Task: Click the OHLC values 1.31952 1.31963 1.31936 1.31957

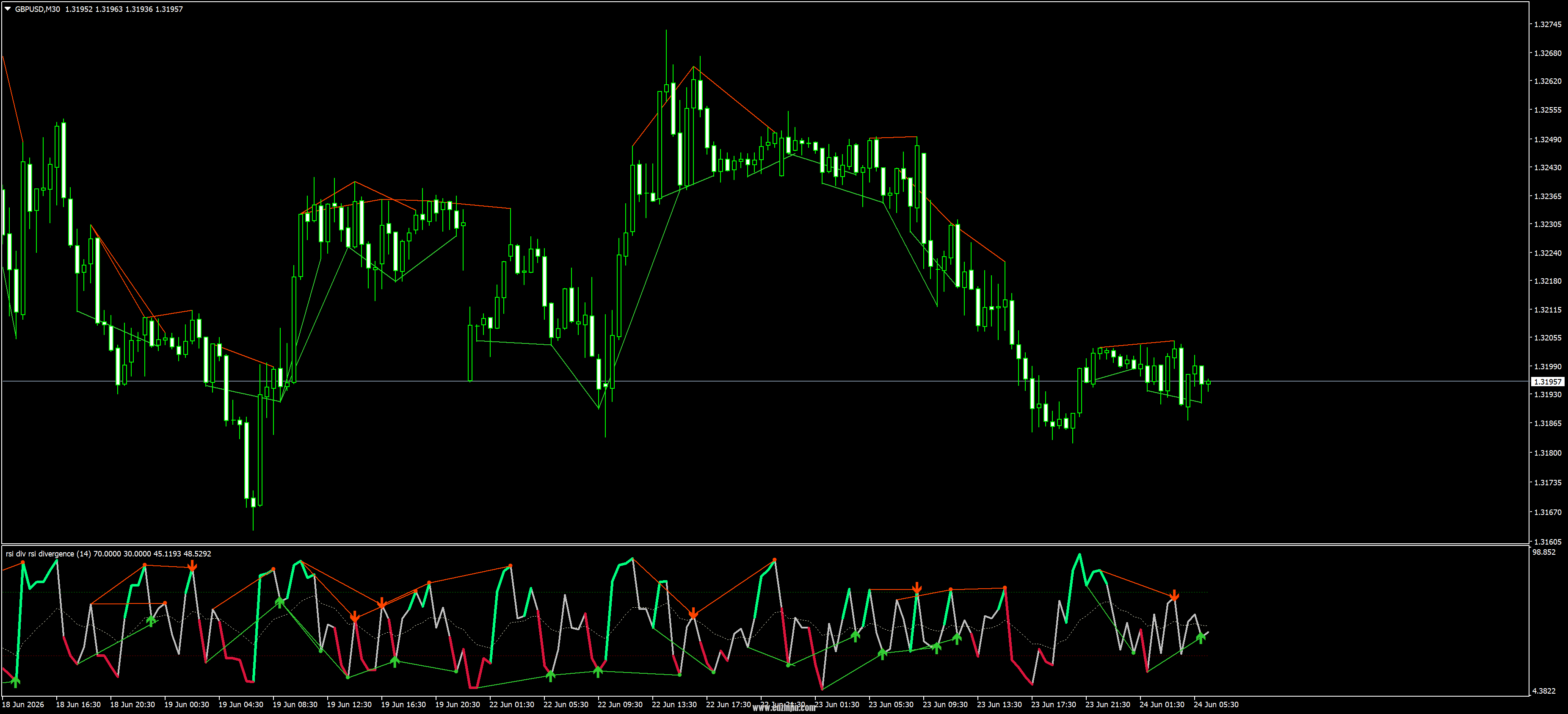Action: pos(124,9)
